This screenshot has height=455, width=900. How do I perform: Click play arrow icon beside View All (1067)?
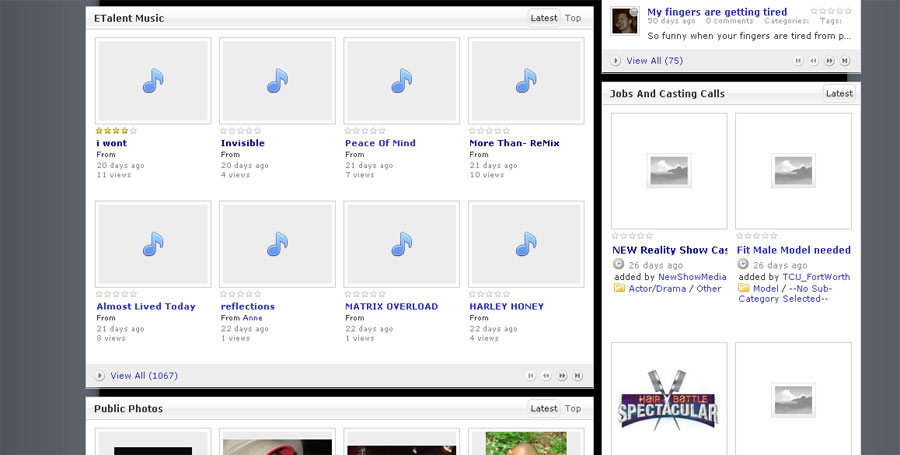100,376
